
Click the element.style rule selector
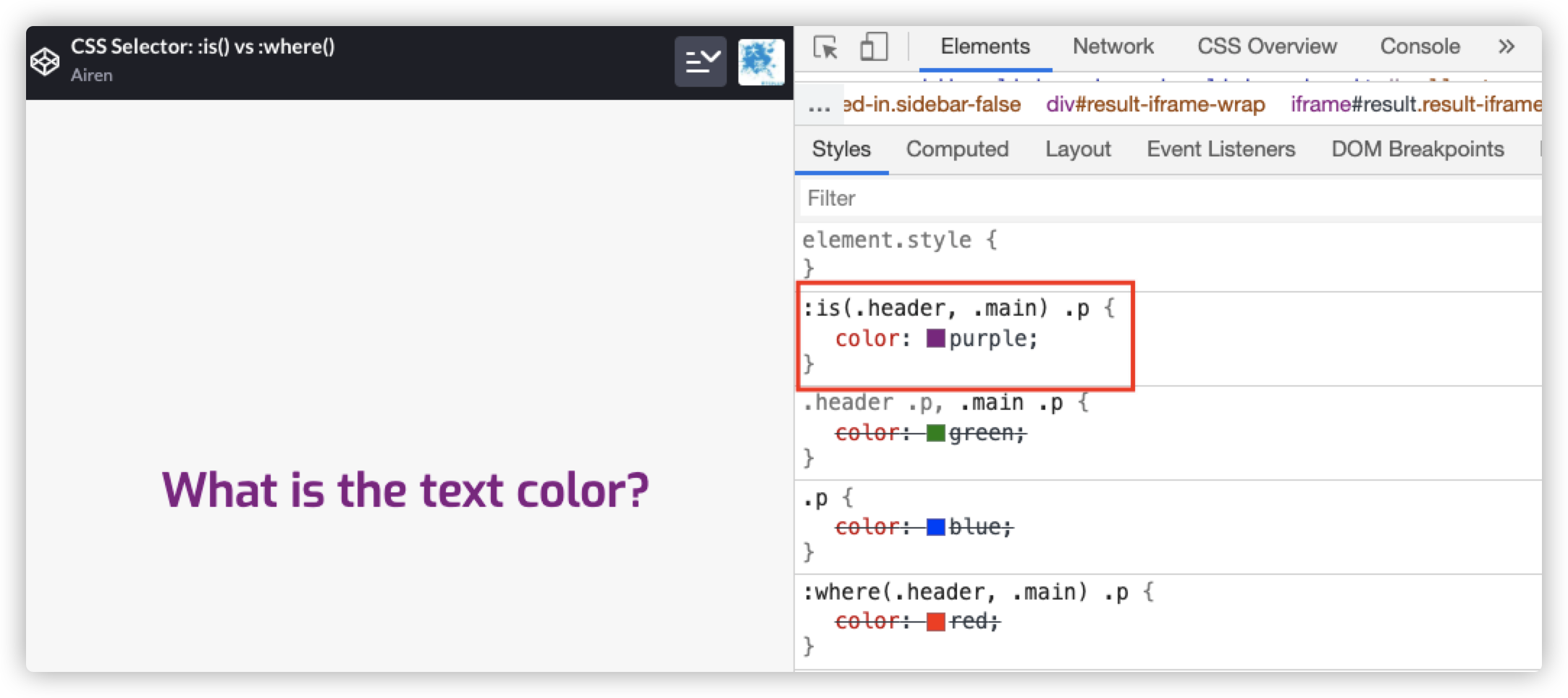(x=887, y=240)
